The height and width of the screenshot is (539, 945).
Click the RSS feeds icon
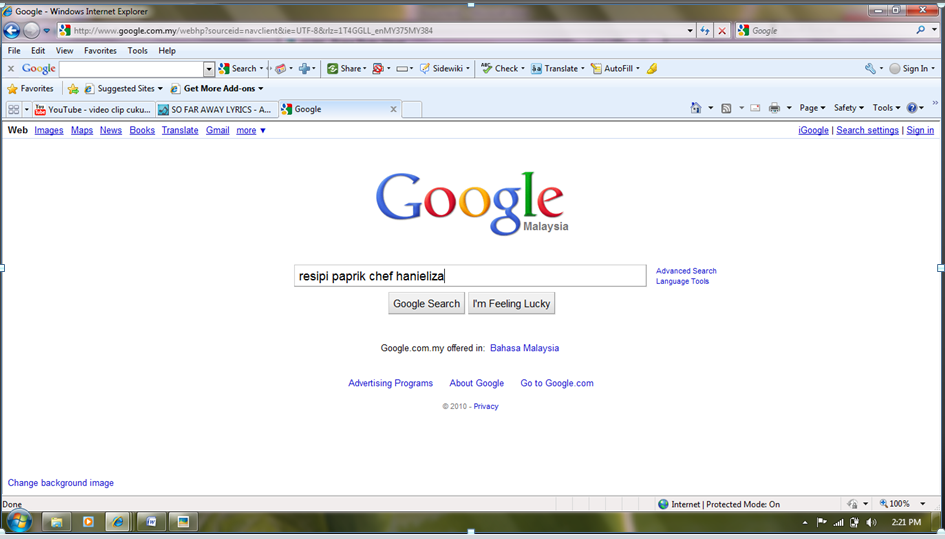[x=726, y=108]
